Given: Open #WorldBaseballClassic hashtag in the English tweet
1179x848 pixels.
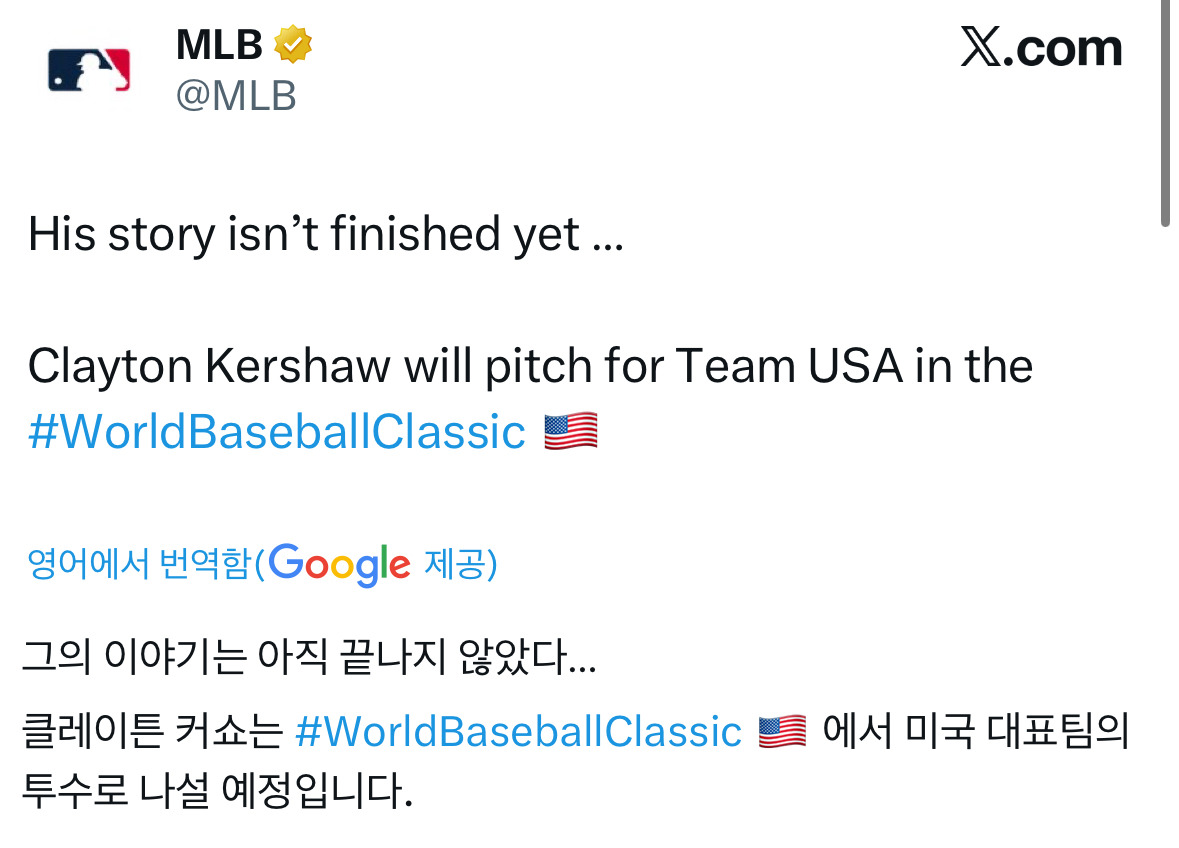Looking at the screenshot, I should [277, 432].
